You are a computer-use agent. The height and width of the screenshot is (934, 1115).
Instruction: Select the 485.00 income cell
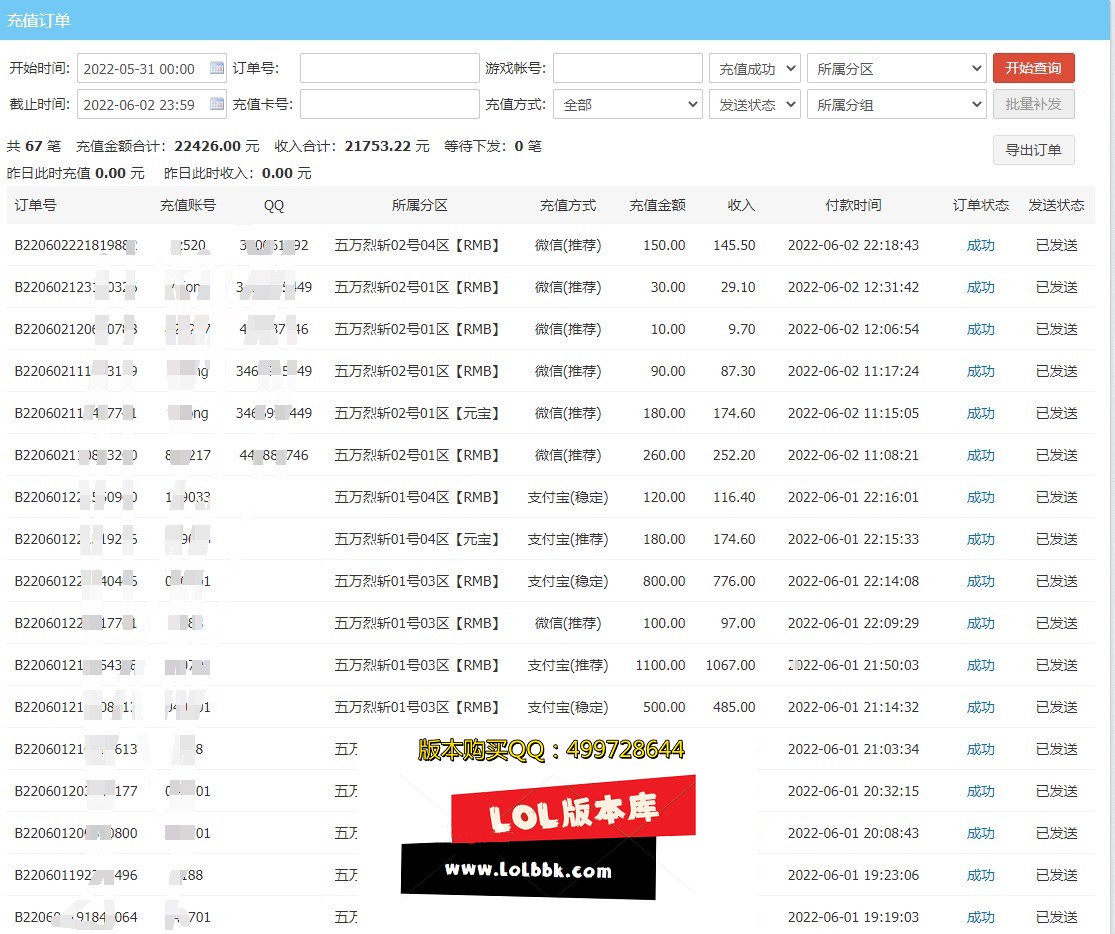(734, 707)
